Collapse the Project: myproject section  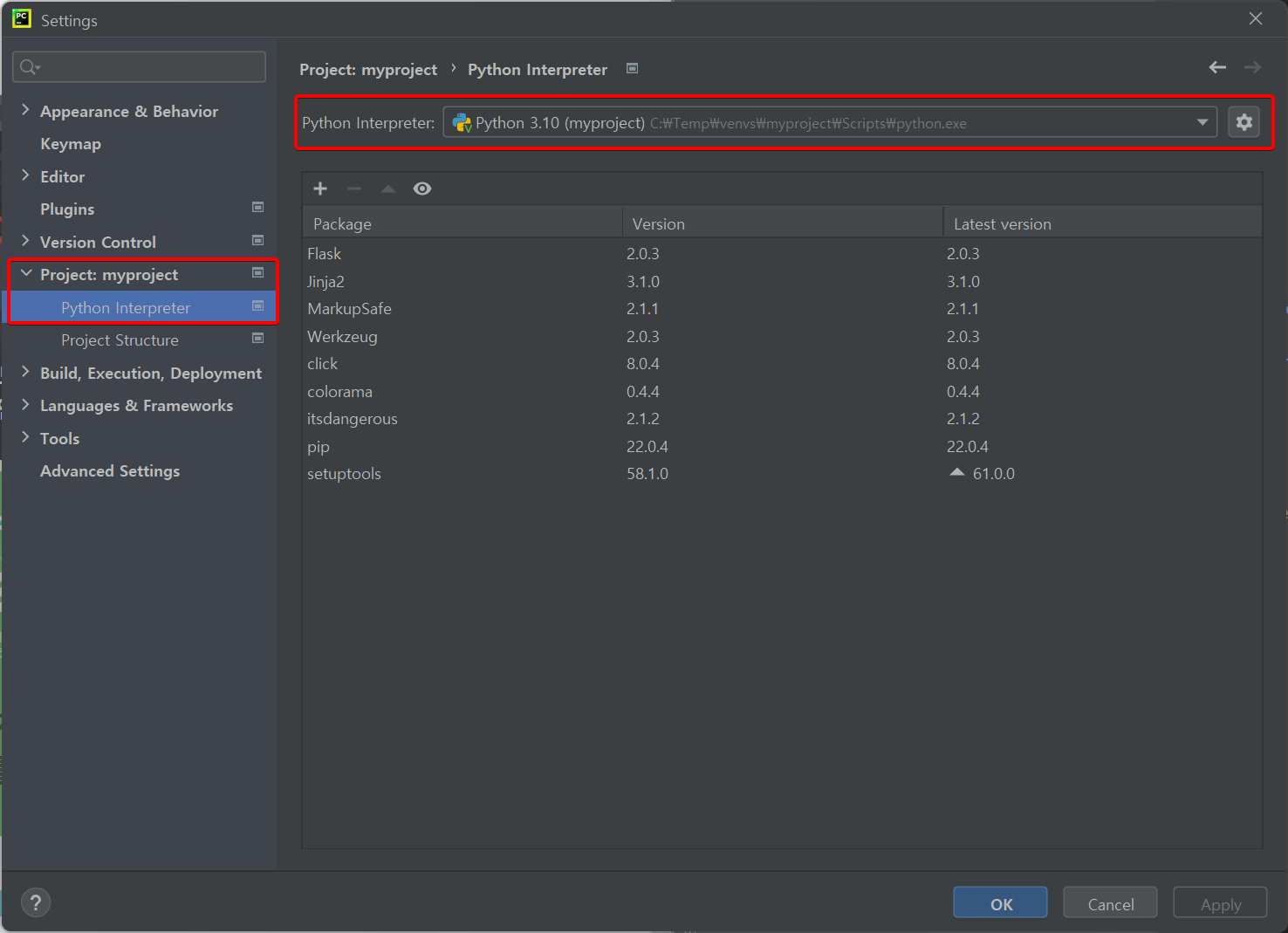[x=26, y=273]
